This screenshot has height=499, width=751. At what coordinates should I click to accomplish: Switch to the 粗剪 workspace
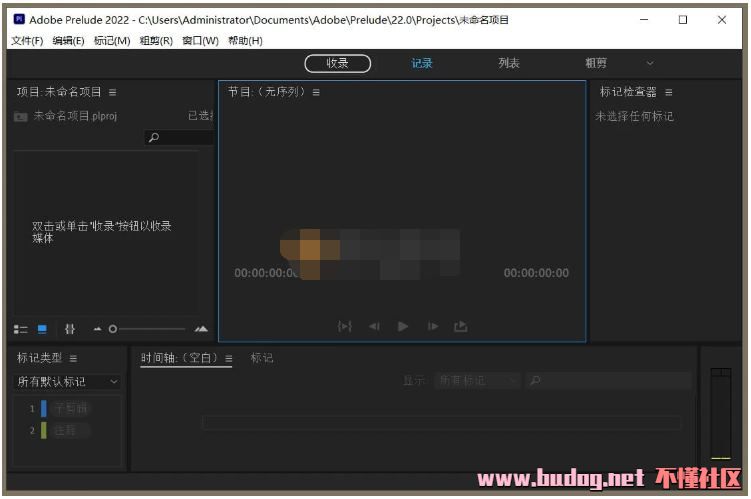tap(596, 63)
